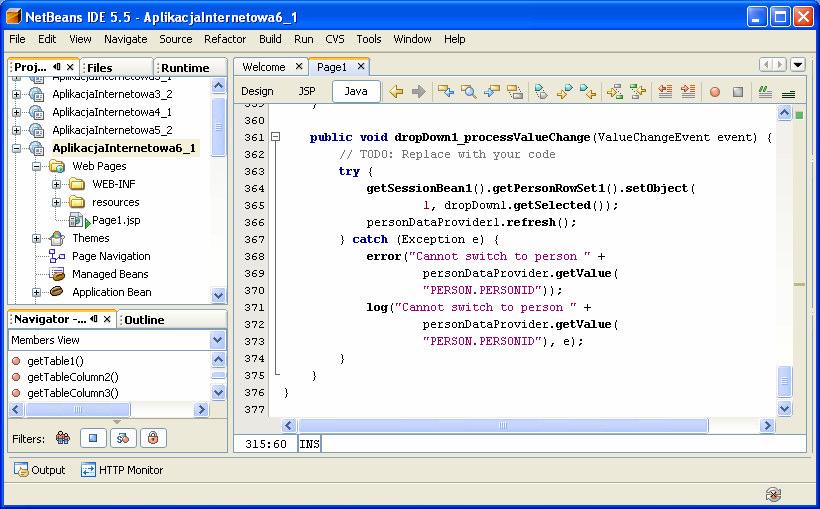Switch to JSP view
Screen dimensions: 820x509
[307, 91]
